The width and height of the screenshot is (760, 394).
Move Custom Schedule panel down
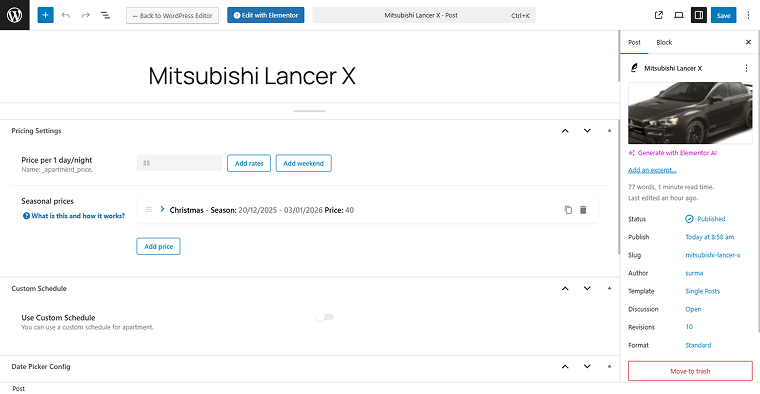(587, 288)
